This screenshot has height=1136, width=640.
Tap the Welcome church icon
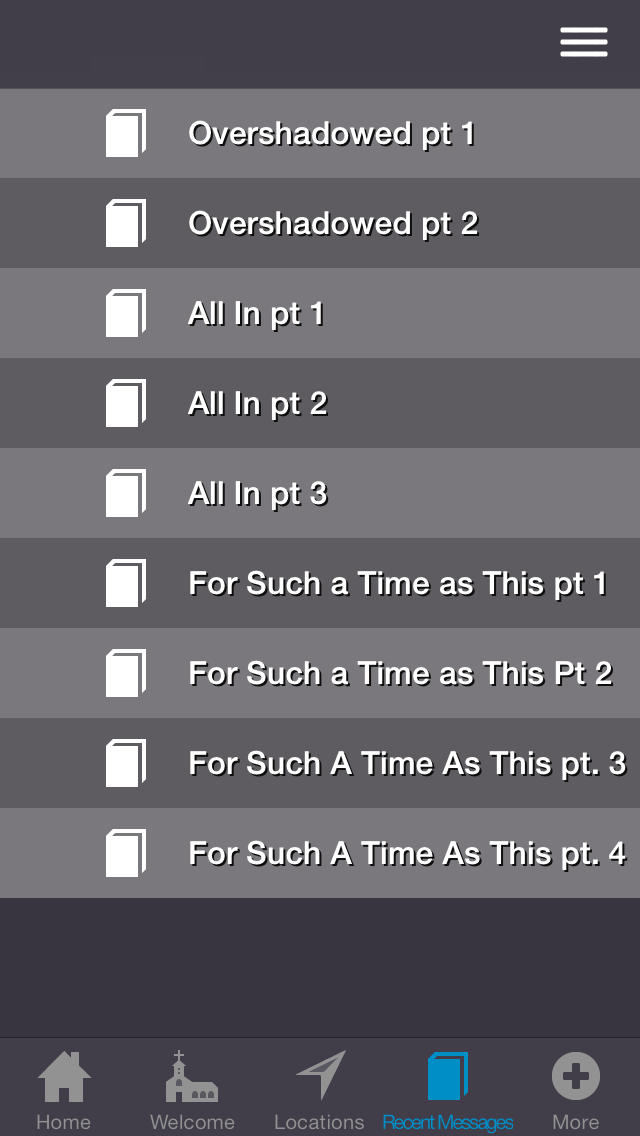pyautogui.click(x=192, y=1076)
